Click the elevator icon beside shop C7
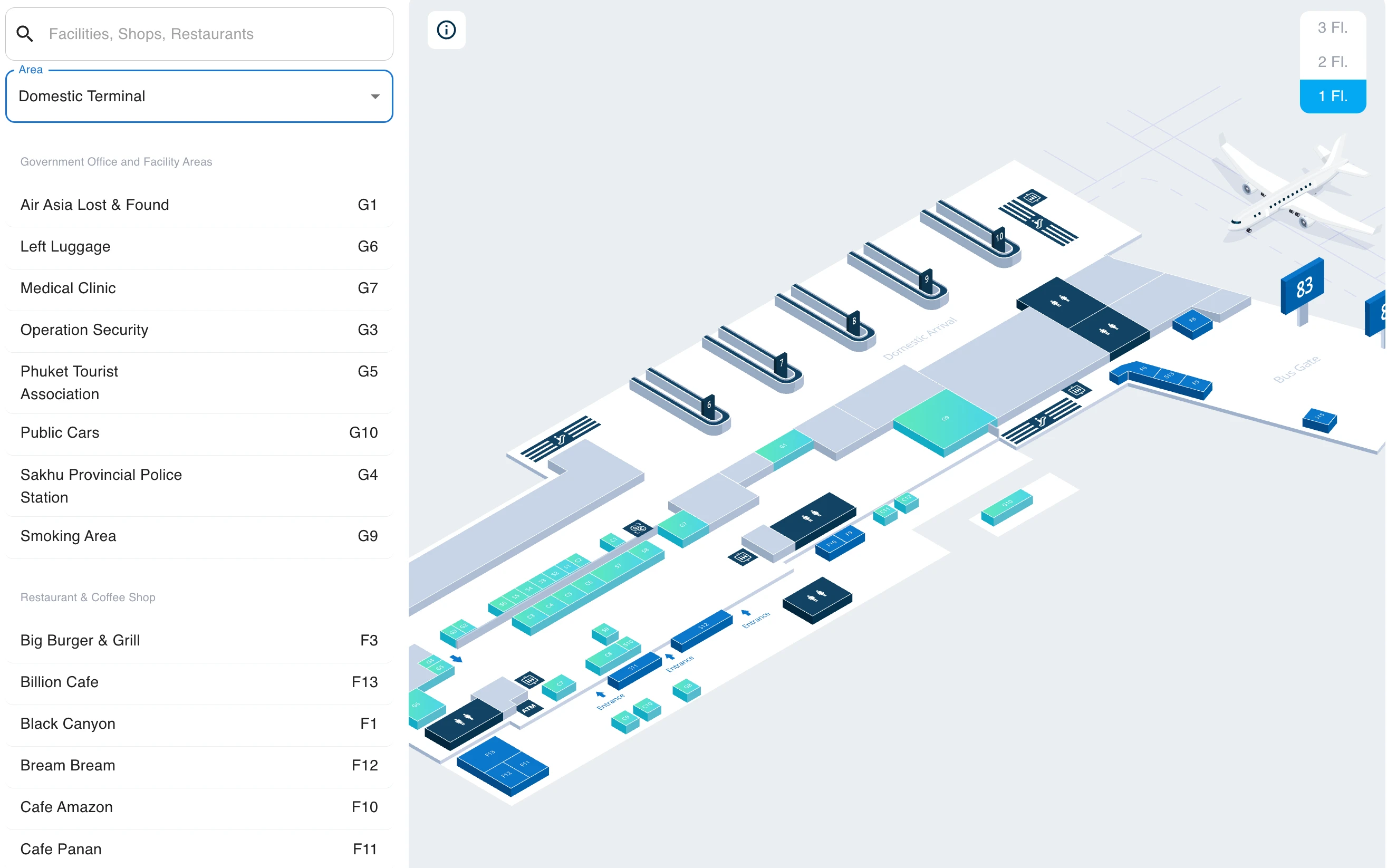Screen dimensions: 1387x868 click(529, 680)
